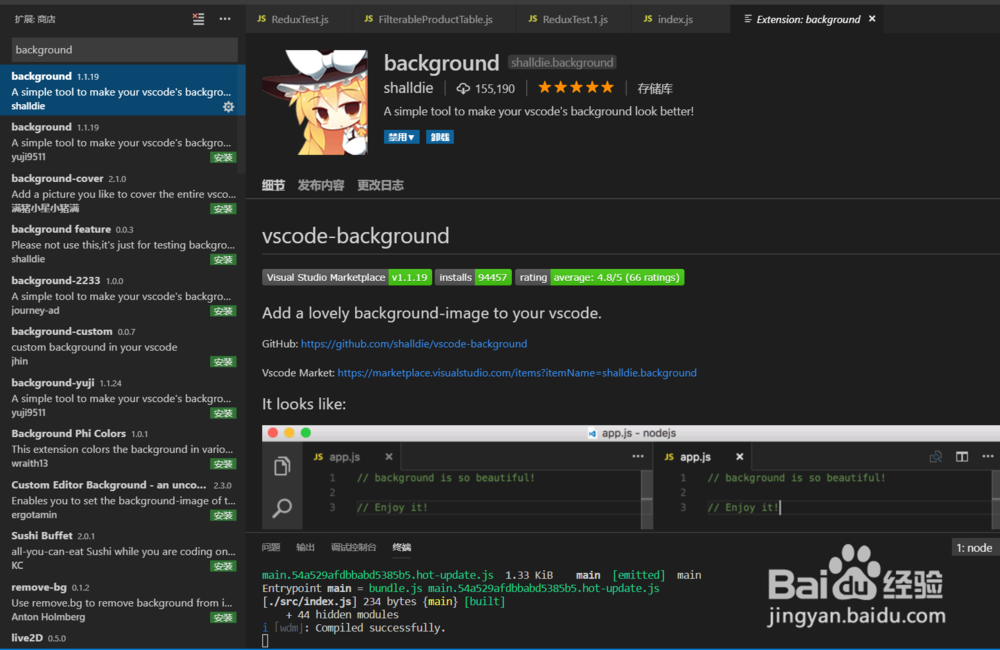Image resolution: width=1000 pixels, height=650 pixels.
Task: Install Custom Editor Background extension
Action: [x=223, y=515]
